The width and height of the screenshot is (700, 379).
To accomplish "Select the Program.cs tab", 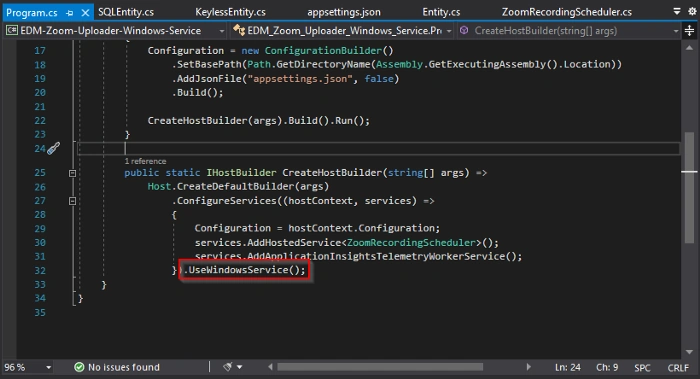I will [32, 12].
